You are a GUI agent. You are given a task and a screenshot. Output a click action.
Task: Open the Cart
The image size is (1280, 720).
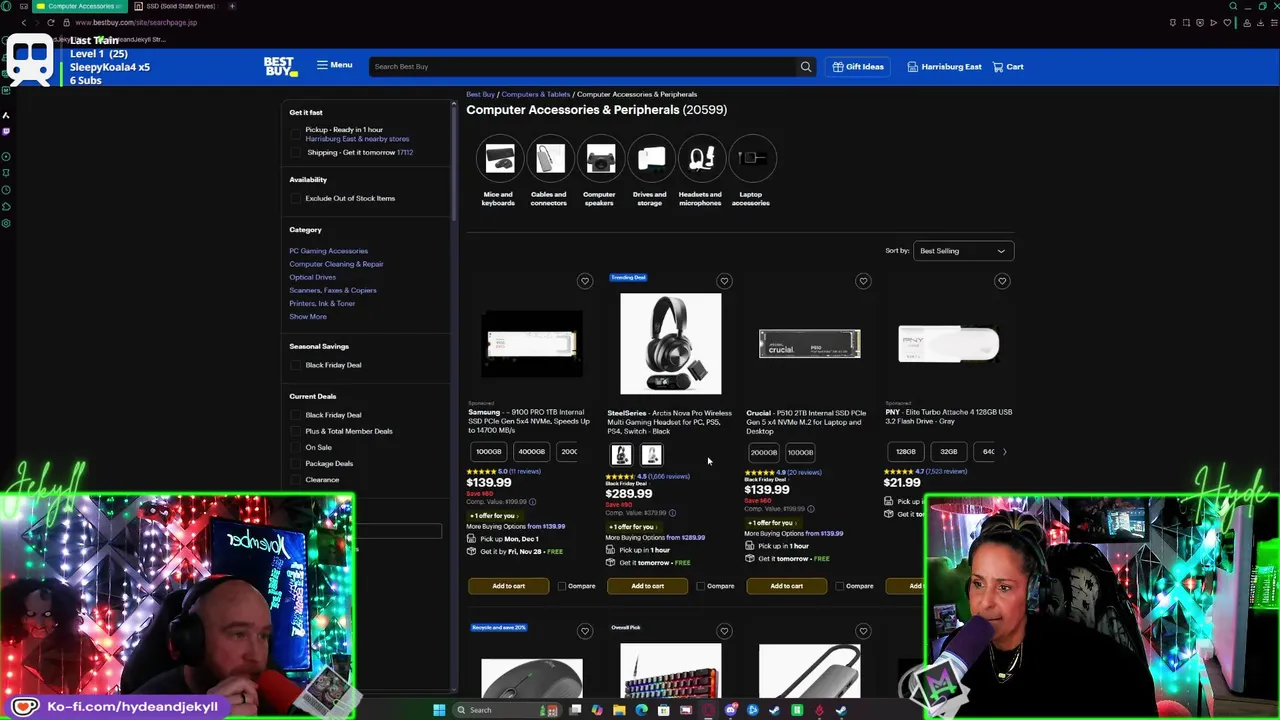point(1008,67)
